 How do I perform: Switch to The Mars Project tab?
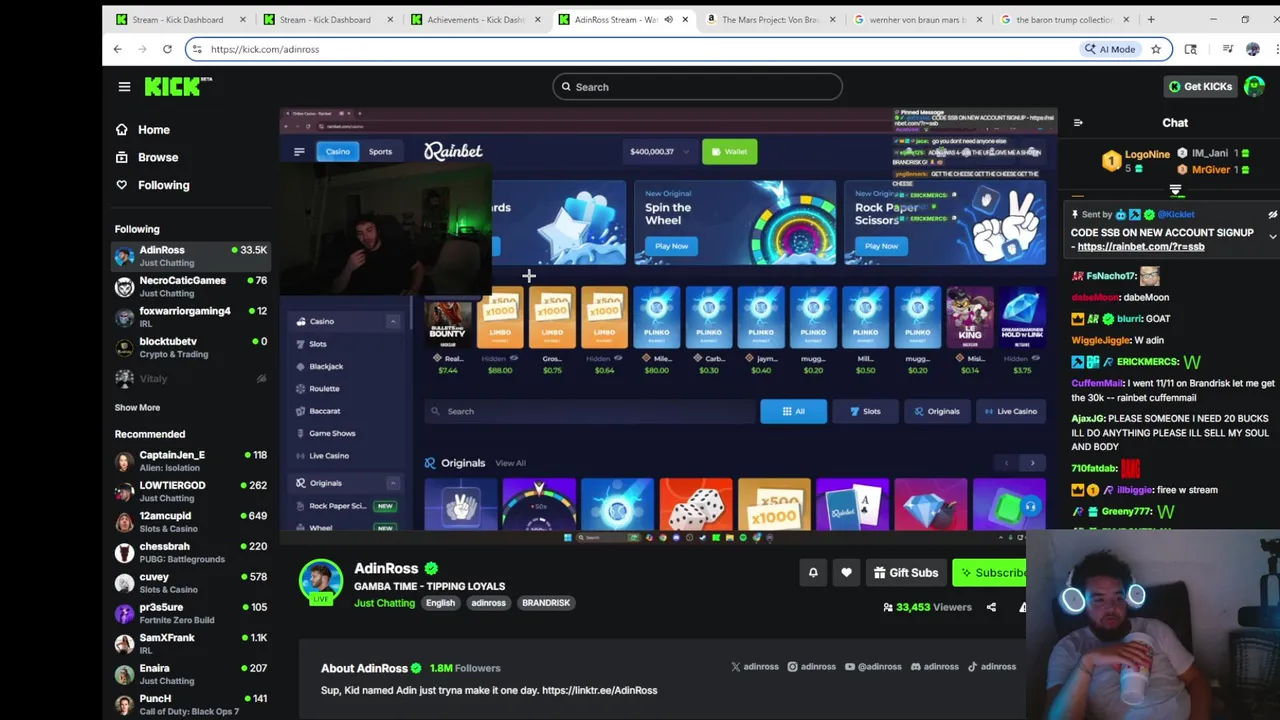pyautogui.click(x=770, y=20)
